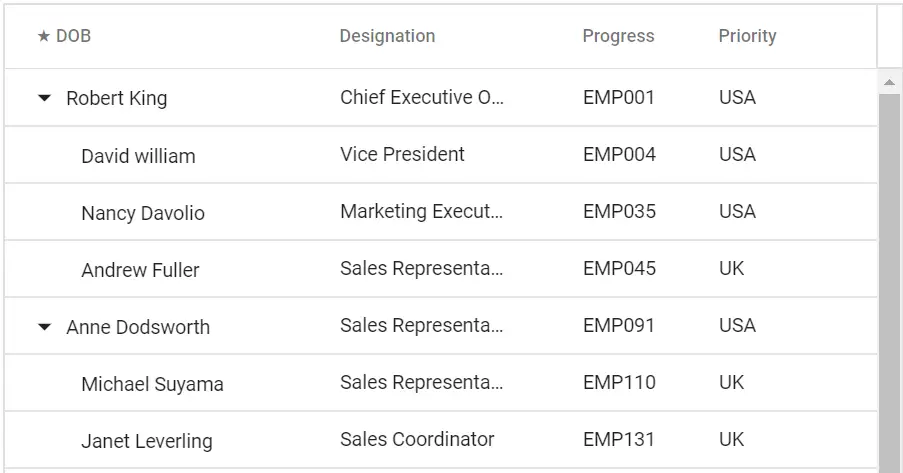903x473 pixels.
Task: Click the Marketing Executive cell
Action: [421, 212]
